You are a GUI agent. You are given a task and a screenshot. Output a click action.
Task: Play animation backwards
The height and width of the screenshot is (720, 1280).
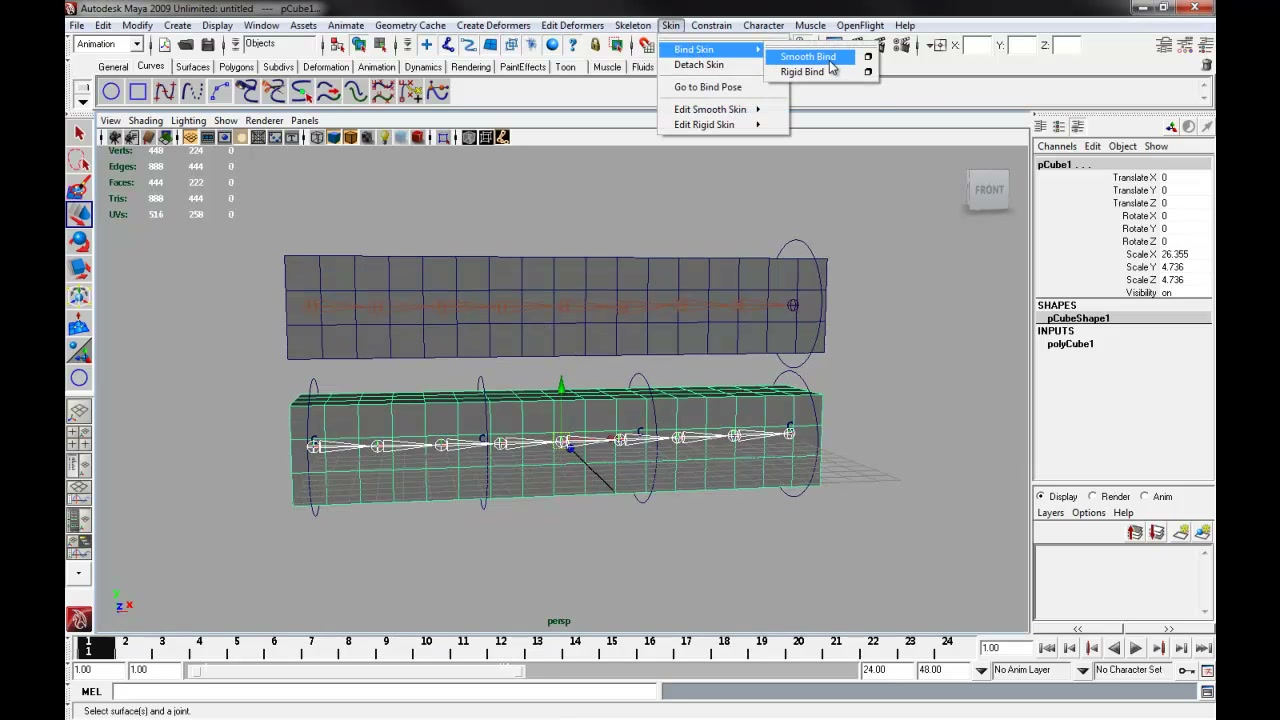[x=1114, y=649]
